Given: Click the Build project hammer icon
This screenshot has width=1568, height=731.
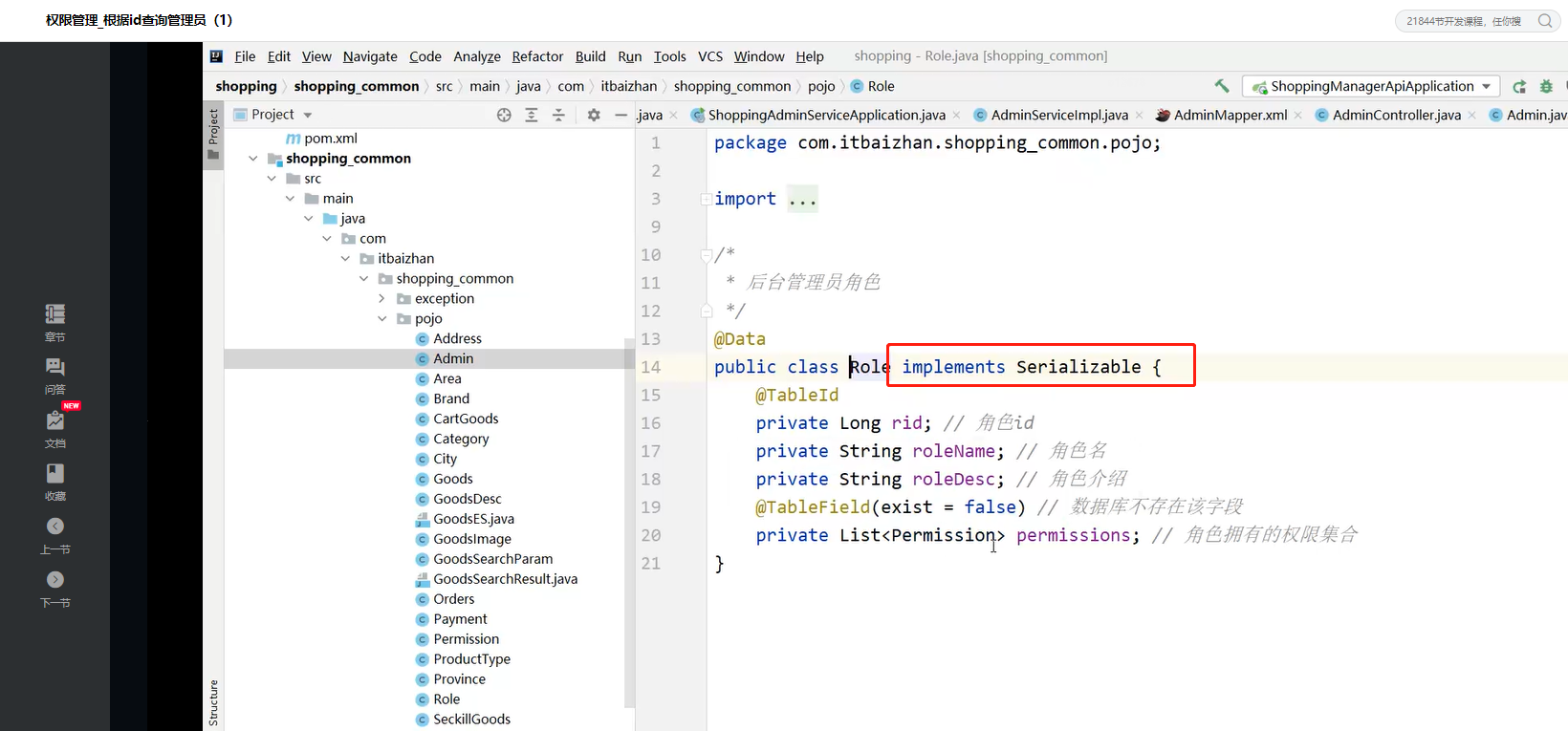Looking at the screenshot, I should coord(1222,86).
